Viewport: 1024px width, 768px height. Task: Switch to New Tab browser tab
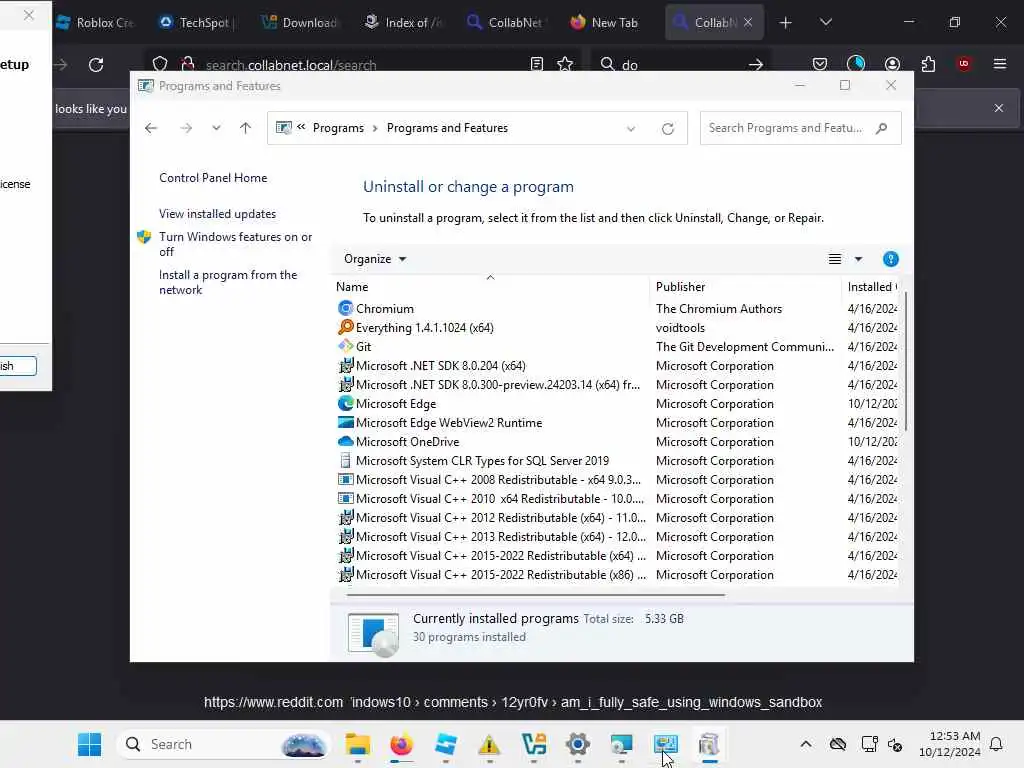(x=605, y=22)
